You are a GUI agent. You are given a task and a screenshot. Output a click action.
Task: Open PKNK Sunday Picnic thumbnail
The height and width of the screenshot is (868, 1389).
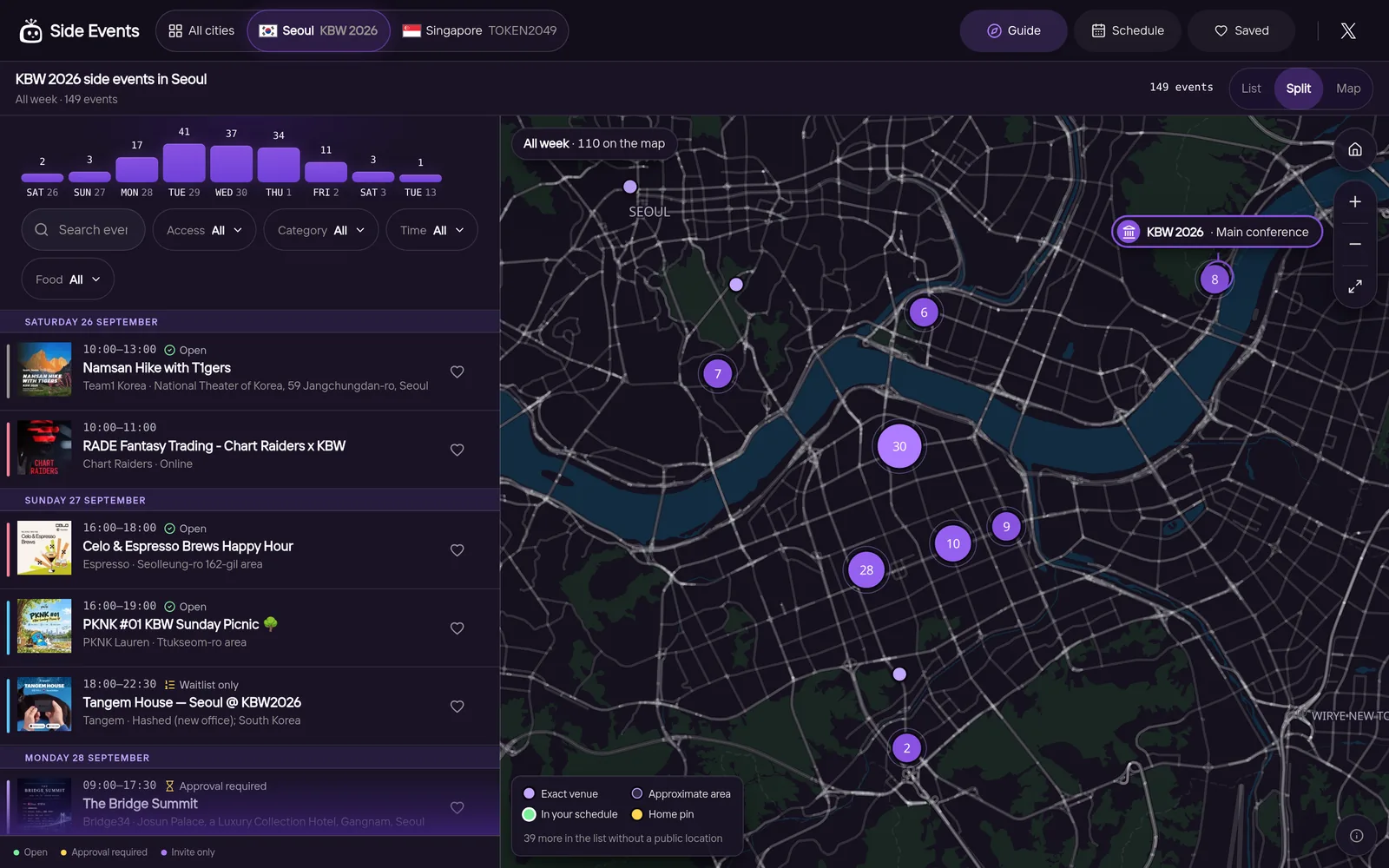44,627
